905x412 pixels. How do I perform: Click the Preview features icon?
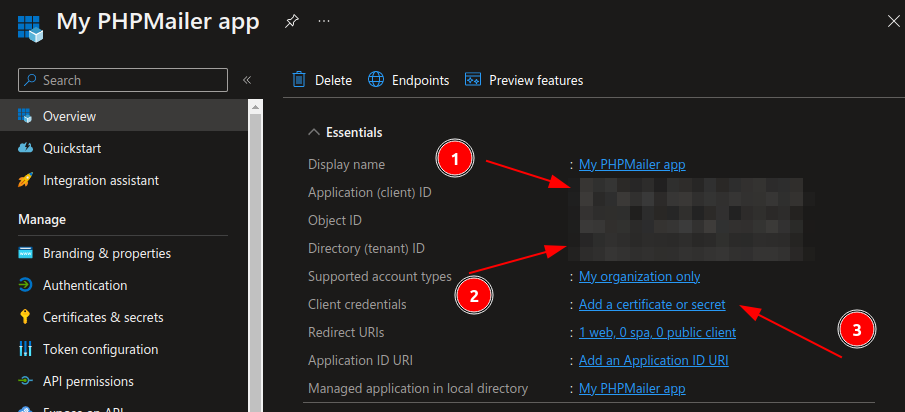pos(473,80)
